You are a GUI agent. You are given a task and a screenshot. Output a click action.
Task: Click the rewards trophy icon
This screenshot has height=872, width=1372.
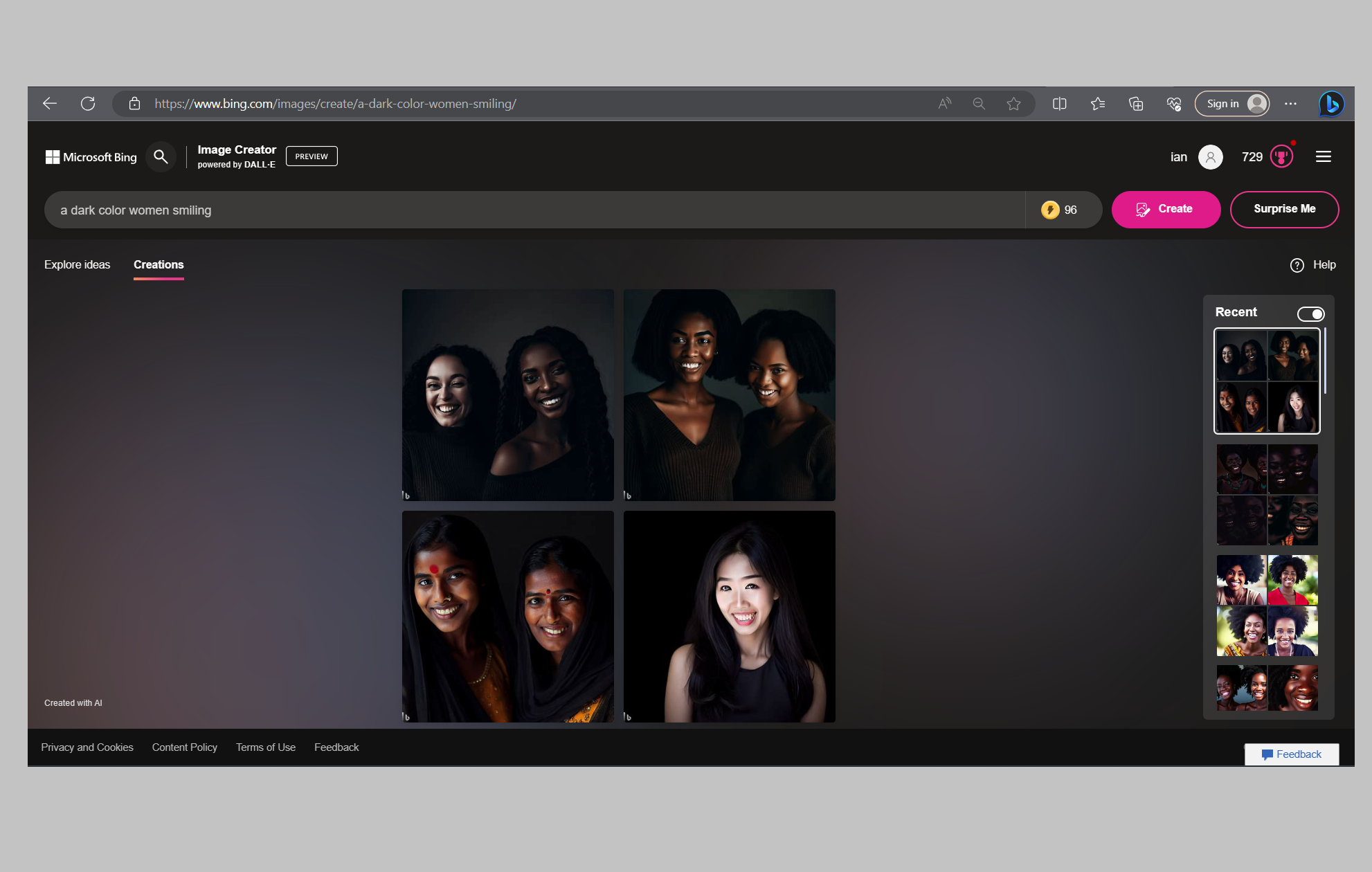coord(1281,157)
